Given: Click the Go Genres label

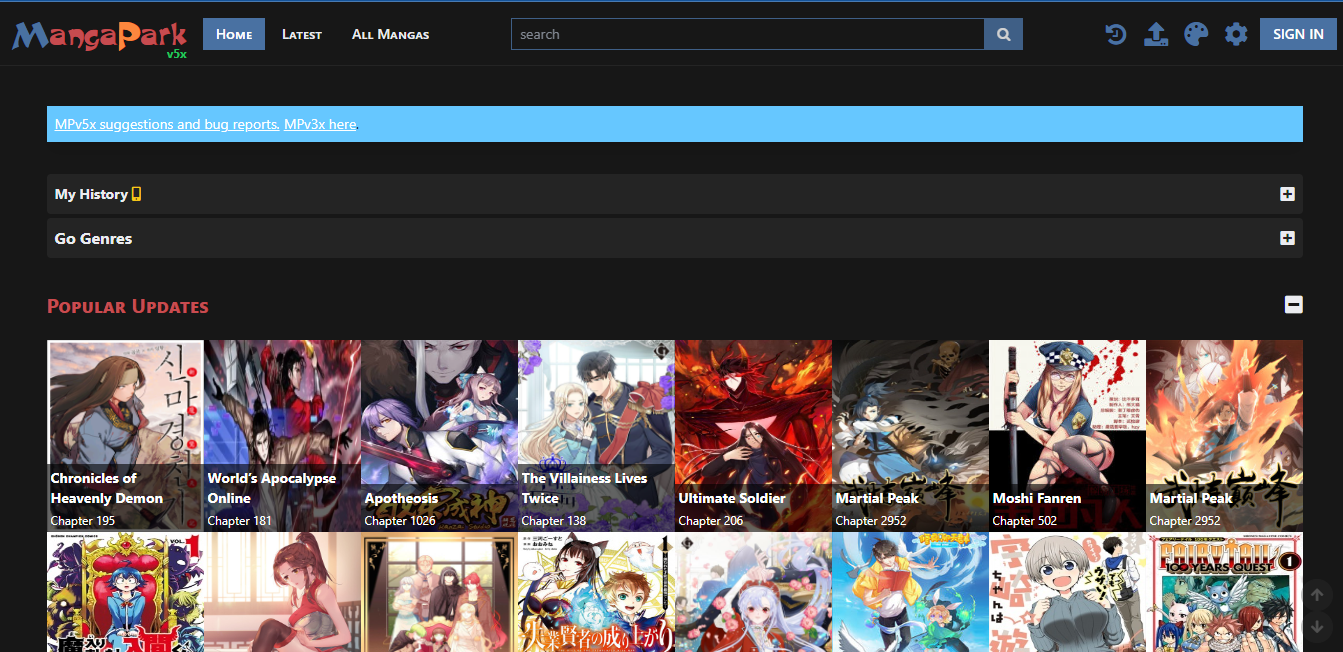Looking at the screenshot, I should [x=93, y=238].
